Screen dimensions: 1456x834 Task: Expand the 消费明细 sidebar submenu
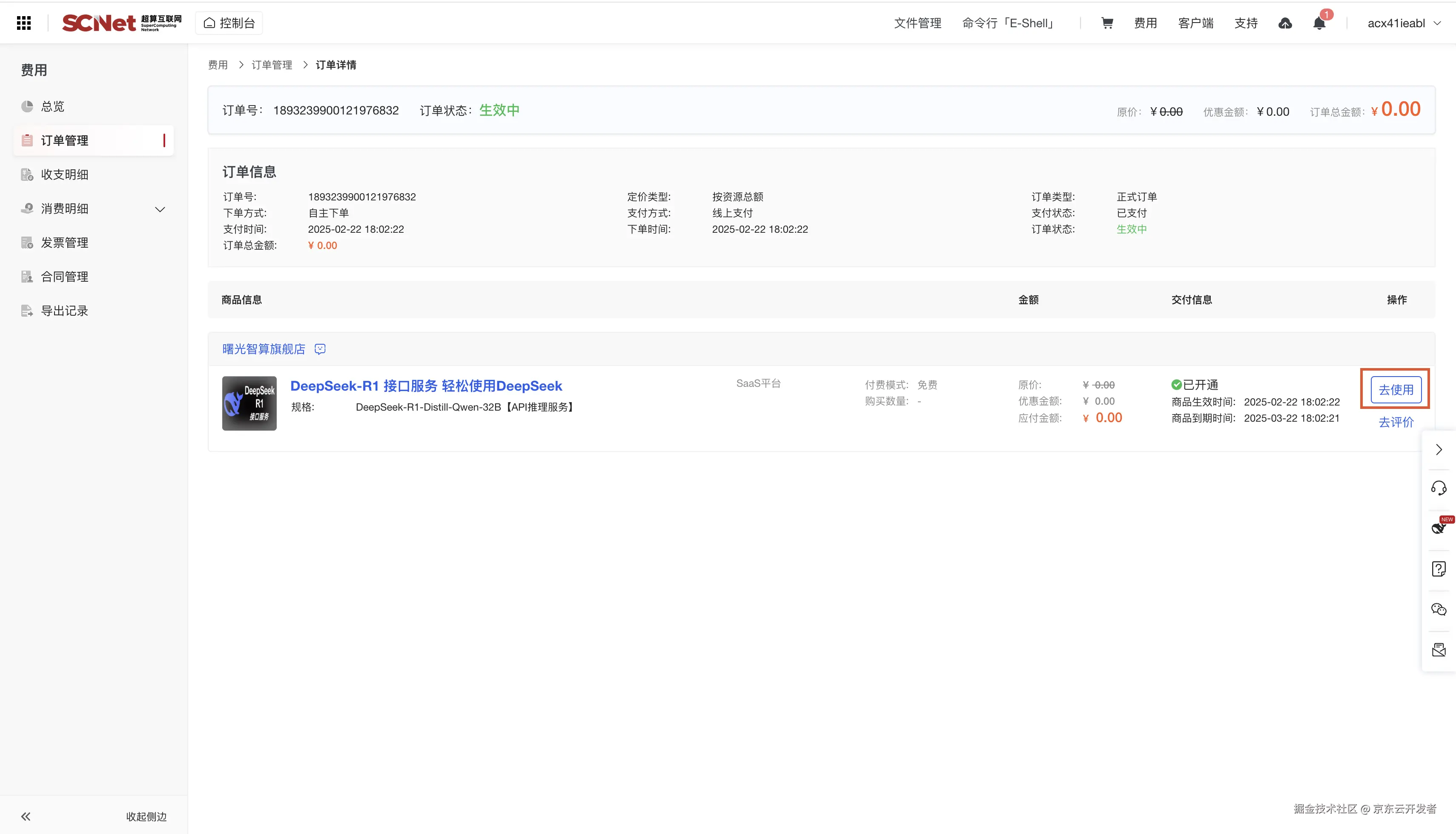point(161,209)
